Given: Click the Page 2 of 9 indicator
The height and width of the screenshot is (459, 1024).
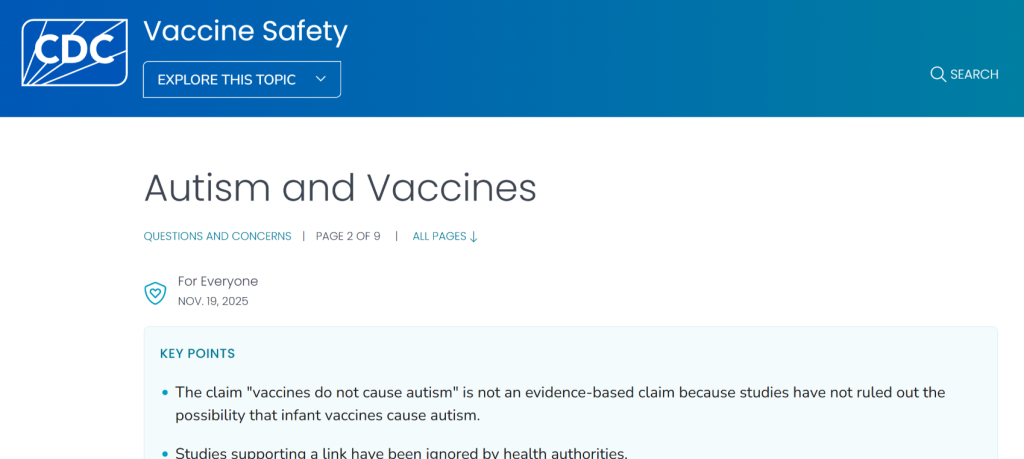Looking at the screenshot, I should point(348,237).
